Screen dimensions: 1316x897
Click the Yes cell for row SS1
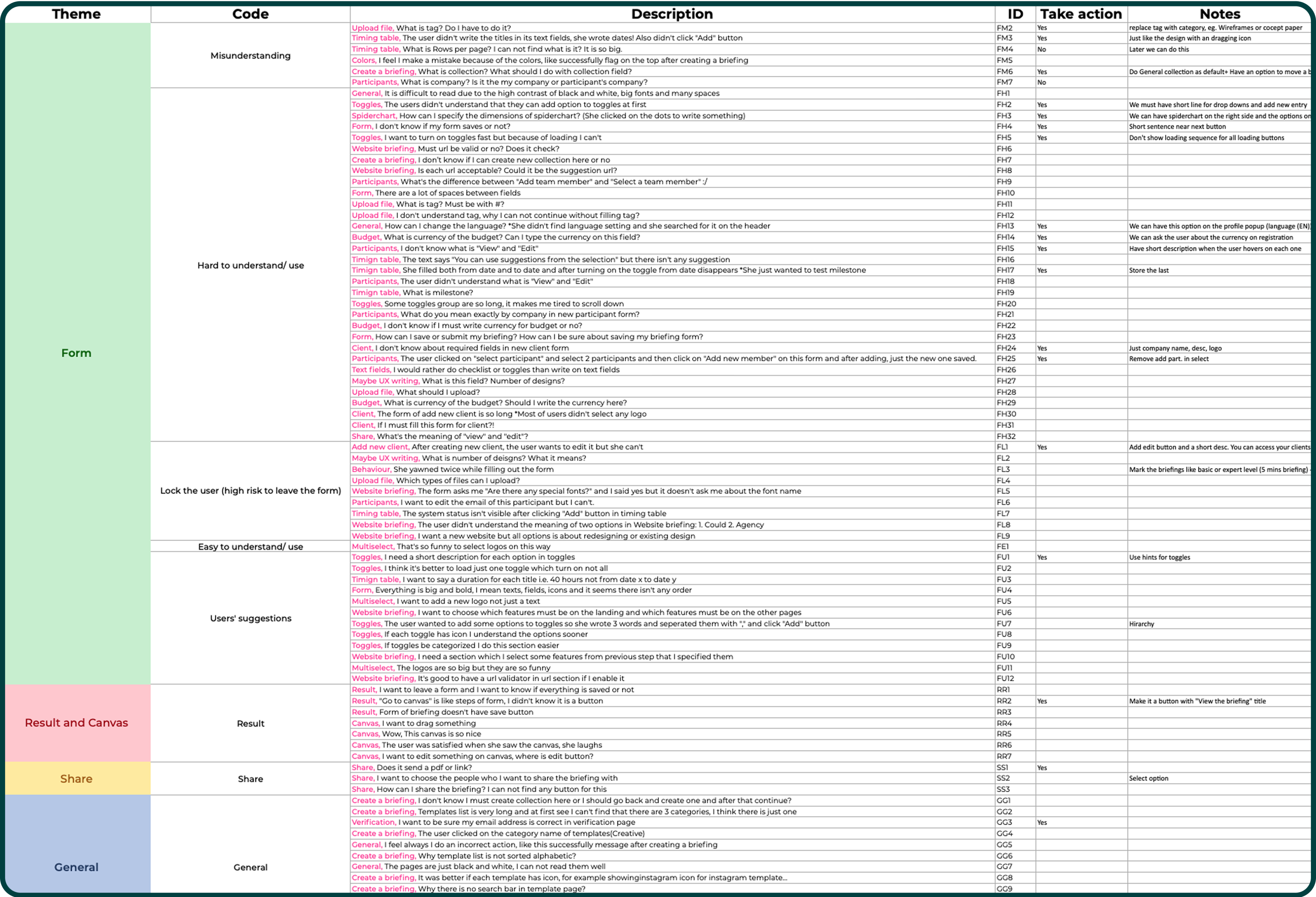[x=1042, y=767]
